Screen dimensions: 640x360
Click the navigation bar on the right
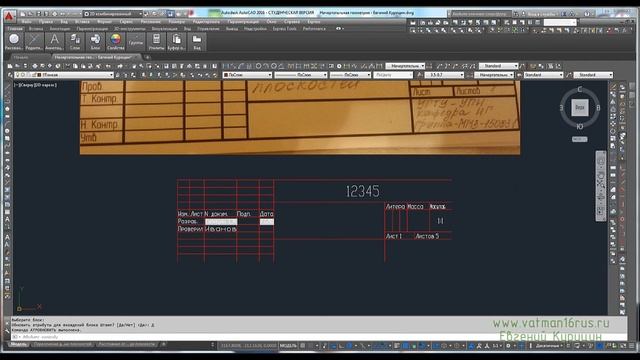(601, 186)
